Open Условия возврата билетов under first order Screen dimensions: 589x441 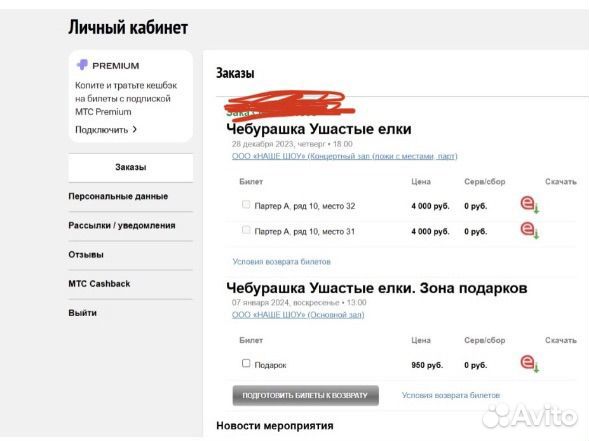[281, 261]
